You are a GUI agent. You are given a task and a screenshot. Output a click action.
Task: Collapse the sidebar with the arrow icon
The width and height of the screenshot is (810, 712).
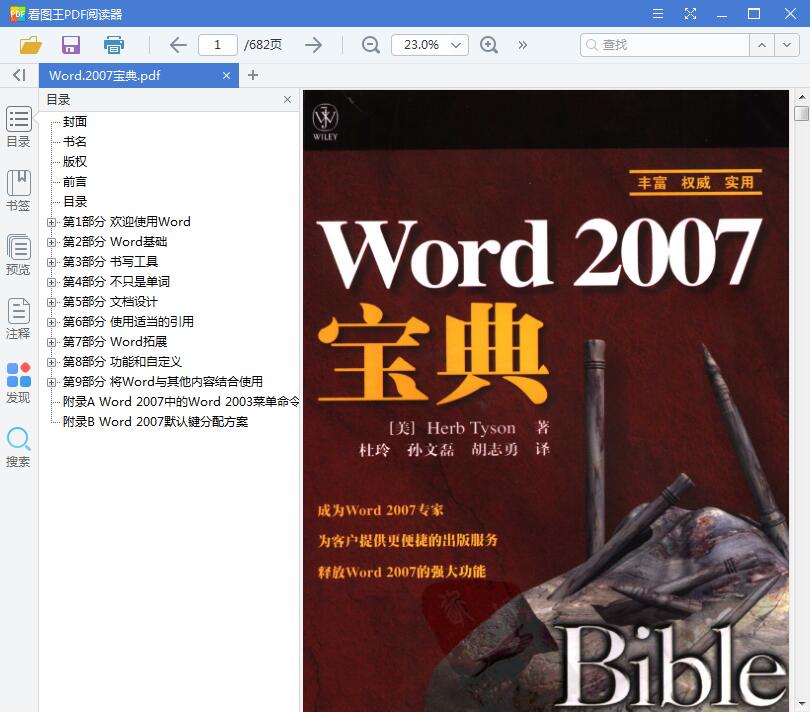19,75
